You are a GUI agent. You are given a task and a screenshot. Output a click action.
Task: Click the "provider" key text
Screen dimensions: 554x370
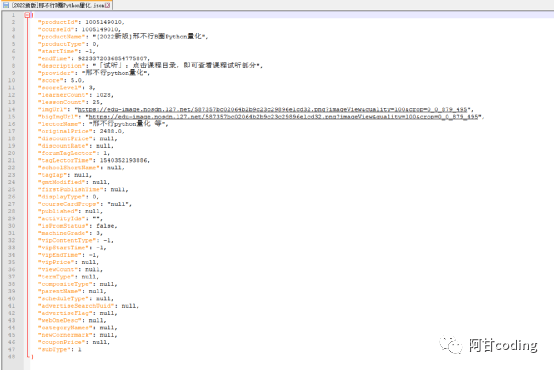(55, 73)
